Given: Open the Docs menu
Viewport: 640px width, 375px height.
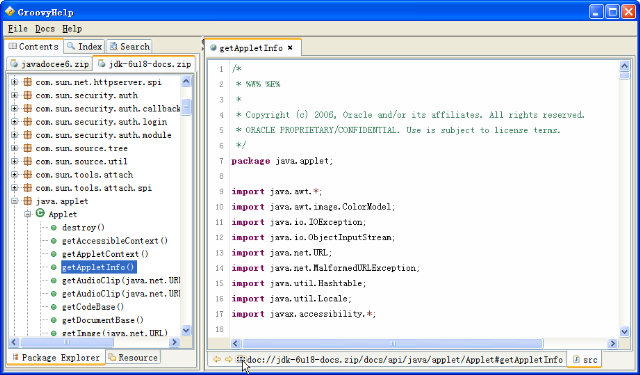Looking at the screenshot, I should [45, 29].
